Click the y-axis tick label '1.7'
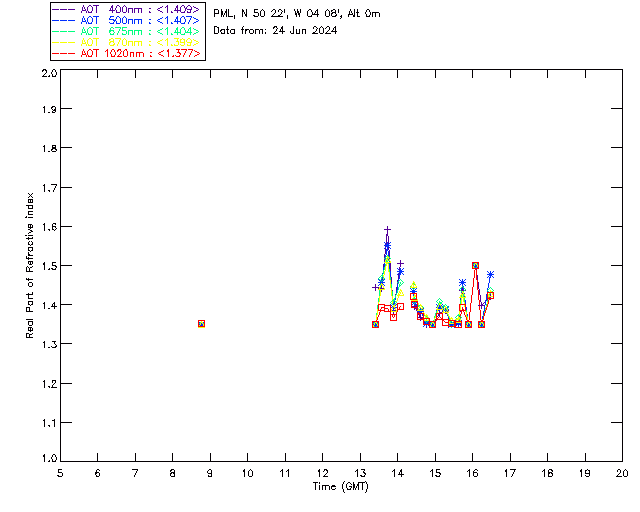 [49, 188]
